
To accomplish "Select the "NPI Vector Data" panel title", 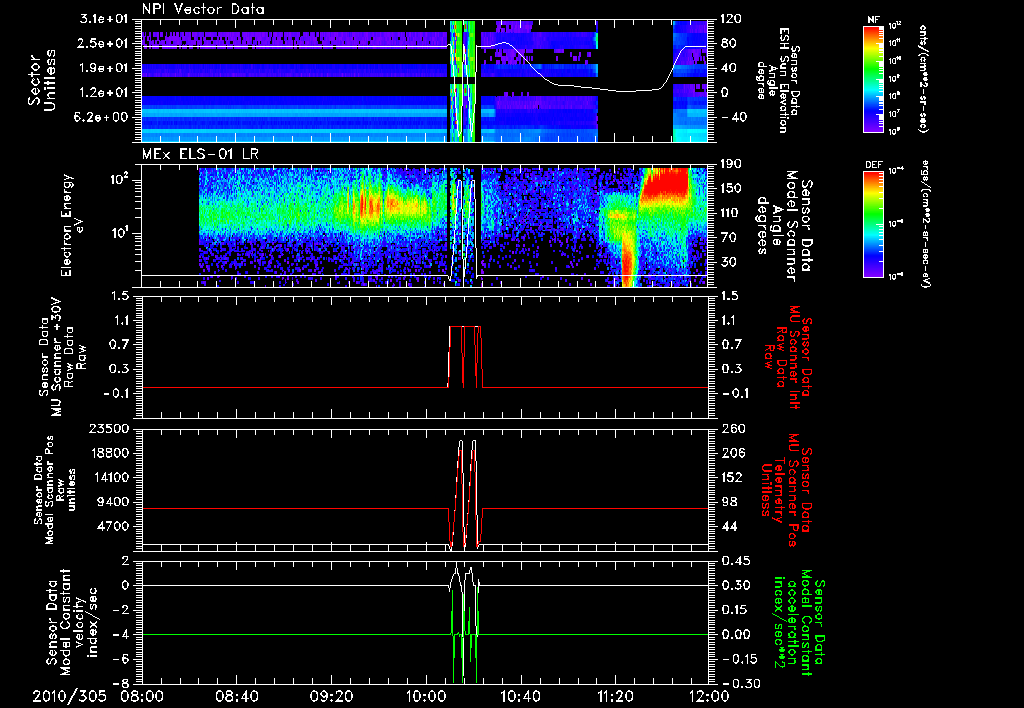I will [203, 9].
